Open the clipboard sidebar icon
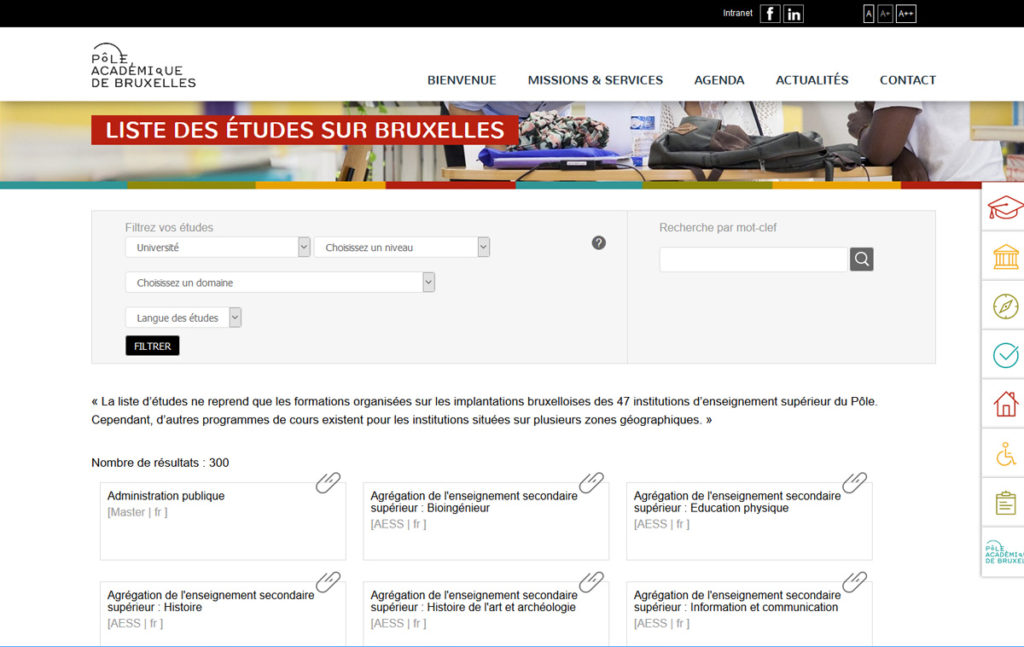Image resolution: width=1024 pixels, height=647 pixels. coord(1006,503)
